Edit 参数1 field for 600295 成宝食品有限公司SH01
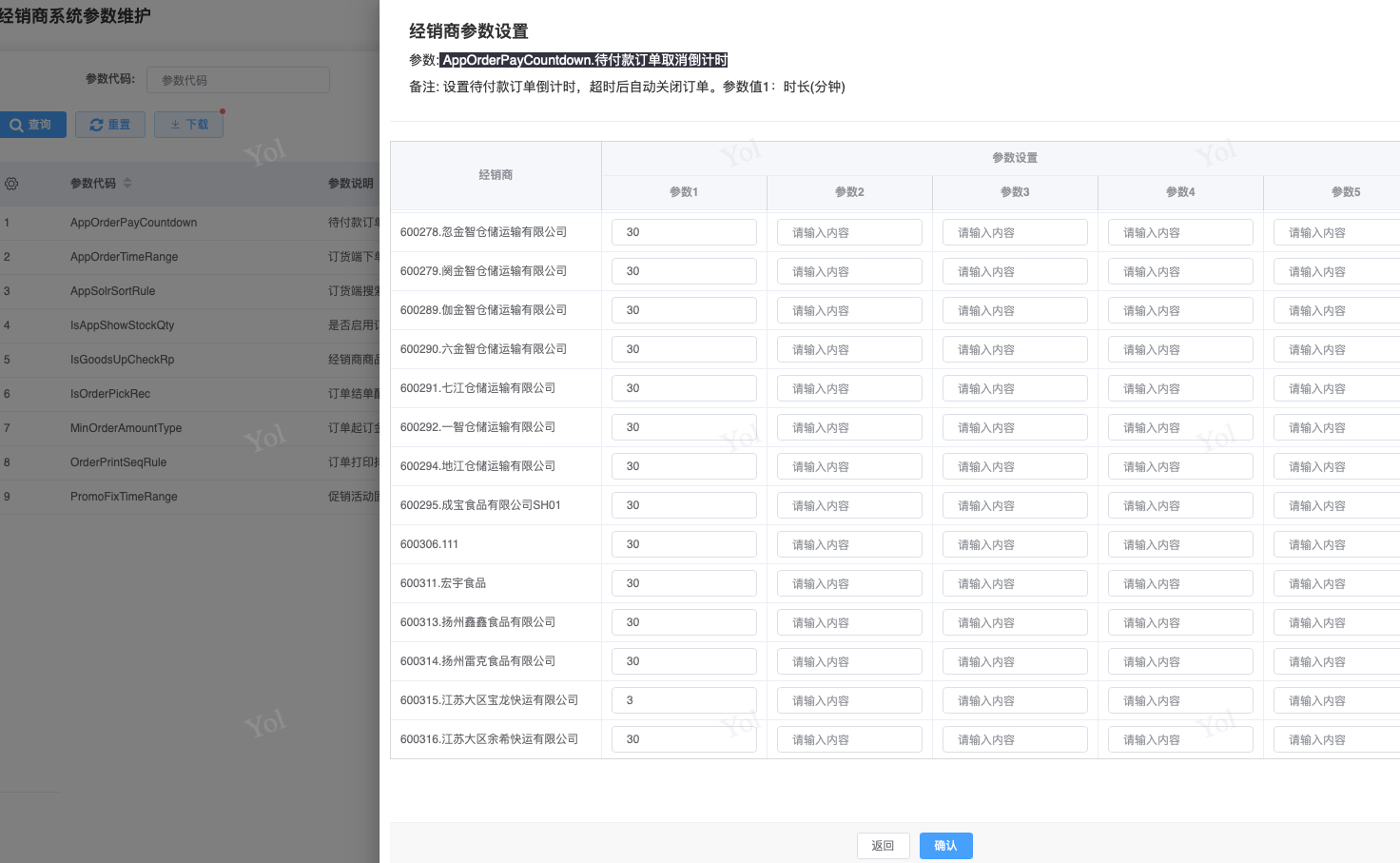The height and width of the screenshot is (863, 1400). (x=684, y=505)
